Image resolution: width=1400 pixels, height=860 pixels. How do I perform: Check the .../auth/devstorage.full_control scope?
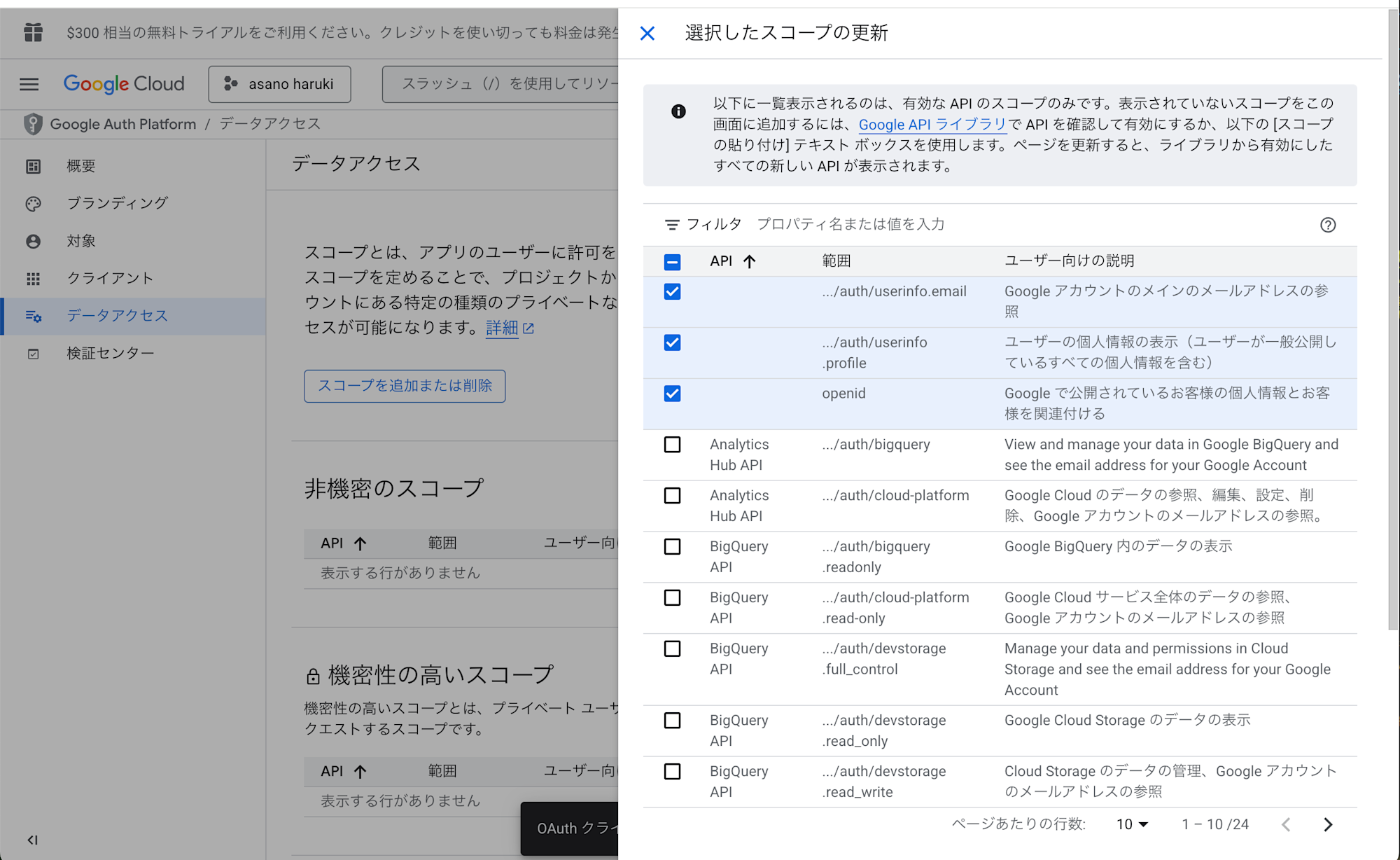click(x=672, y=649)
